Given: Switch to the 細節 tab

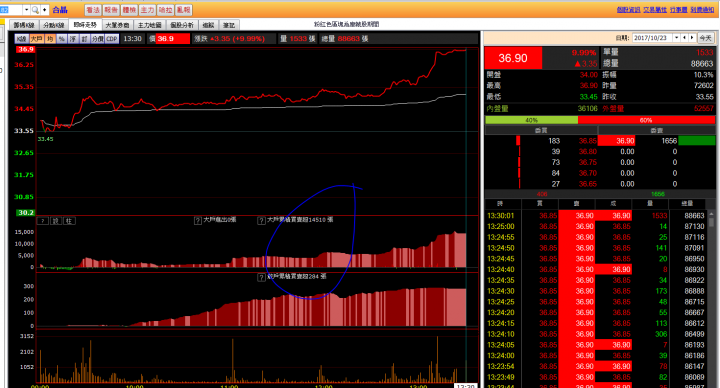Looking at the screenshot, I should click(208, 25).
